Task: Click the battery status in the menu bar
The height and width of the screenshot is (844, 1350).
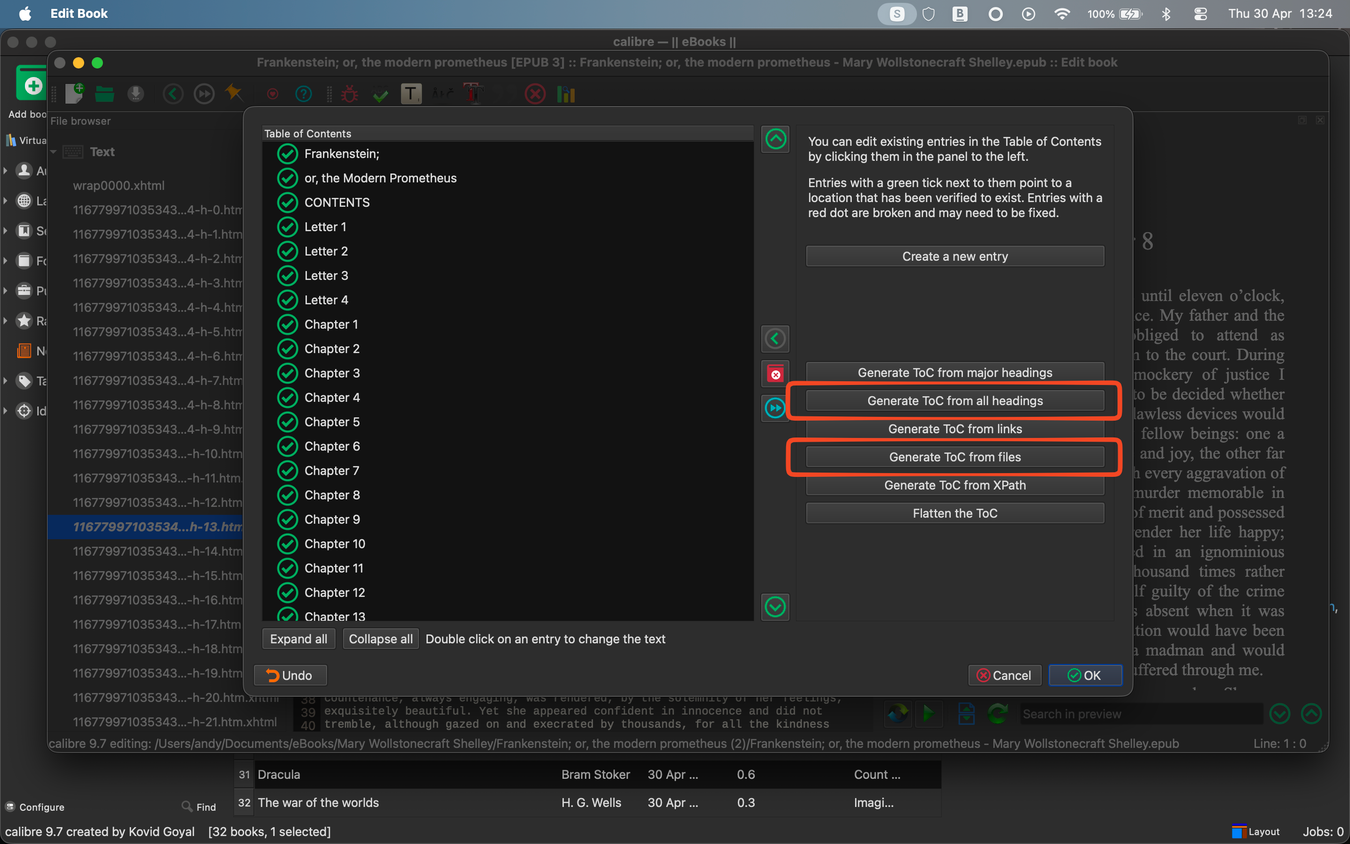Action: [x=1115, y=14]
